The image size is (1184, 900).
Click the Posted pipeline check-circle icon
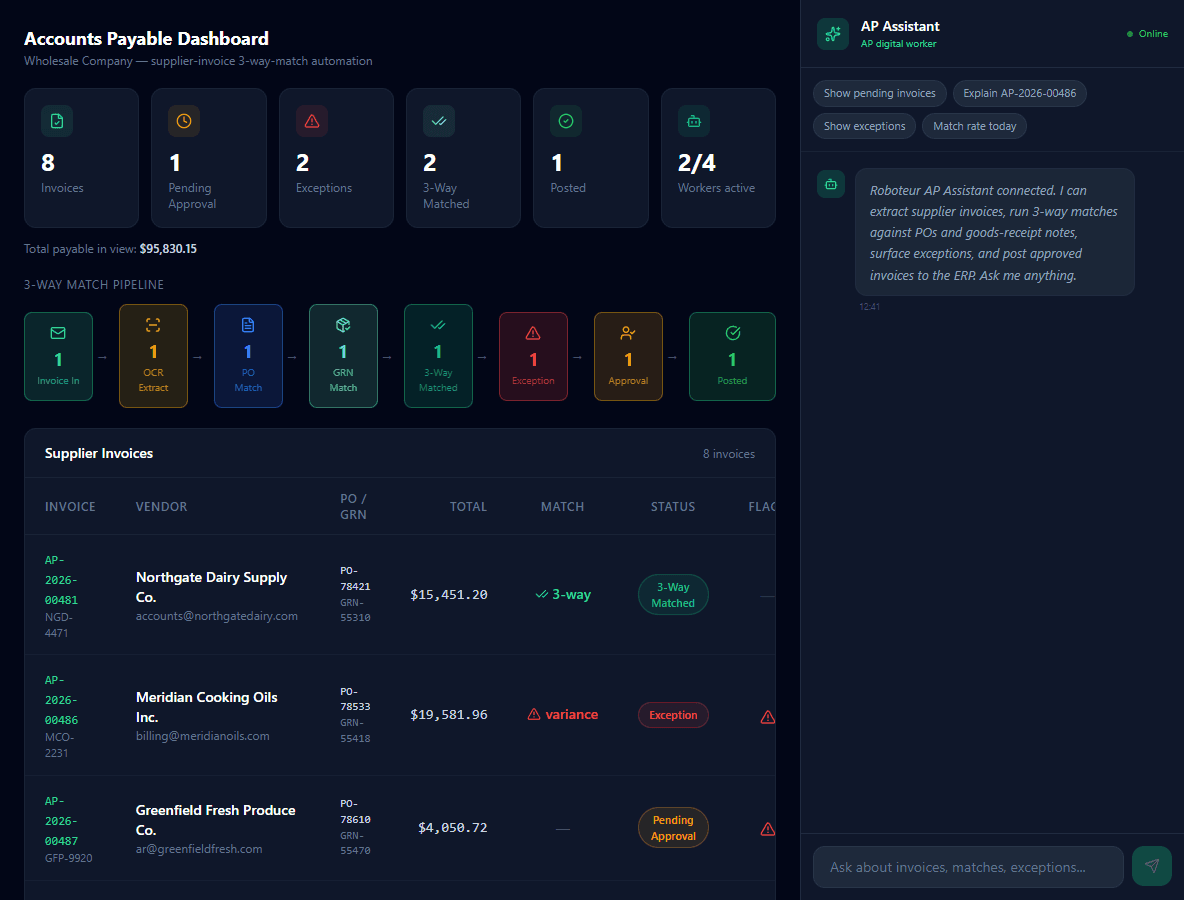point(732,333)
